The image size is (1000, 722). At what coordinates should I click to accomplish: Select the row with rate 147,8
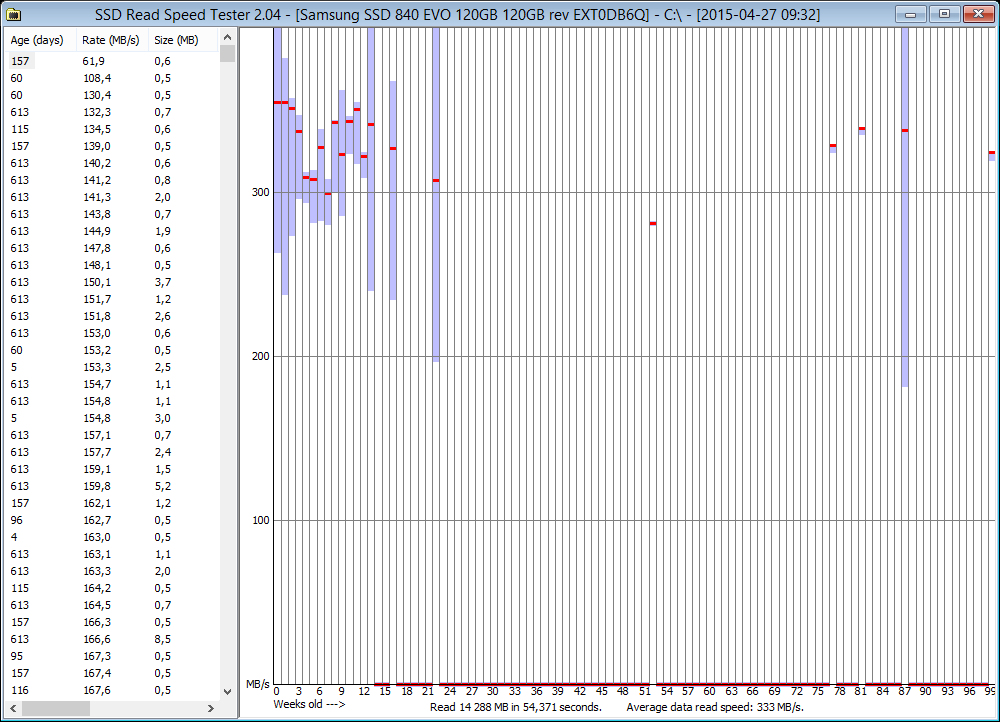[112, 248]
